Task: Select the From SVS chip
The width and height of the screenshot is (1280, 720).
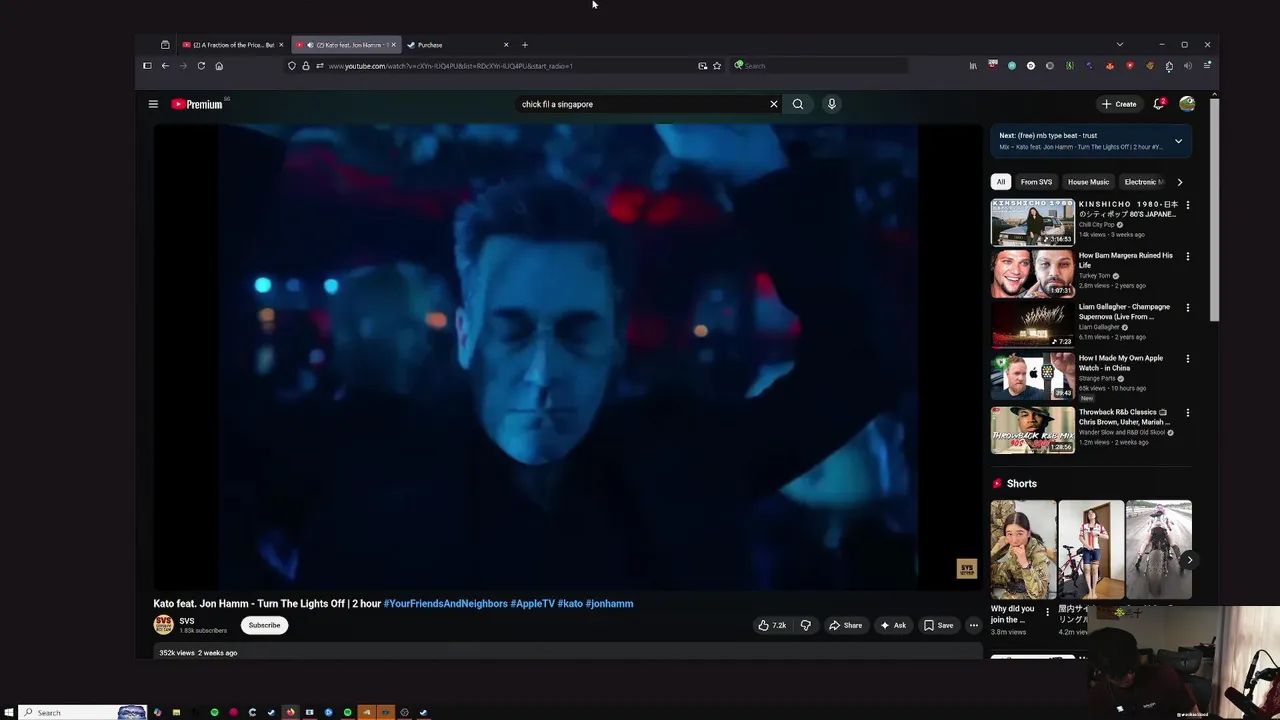Action: pyautogui.click(x=1036, y=182)
